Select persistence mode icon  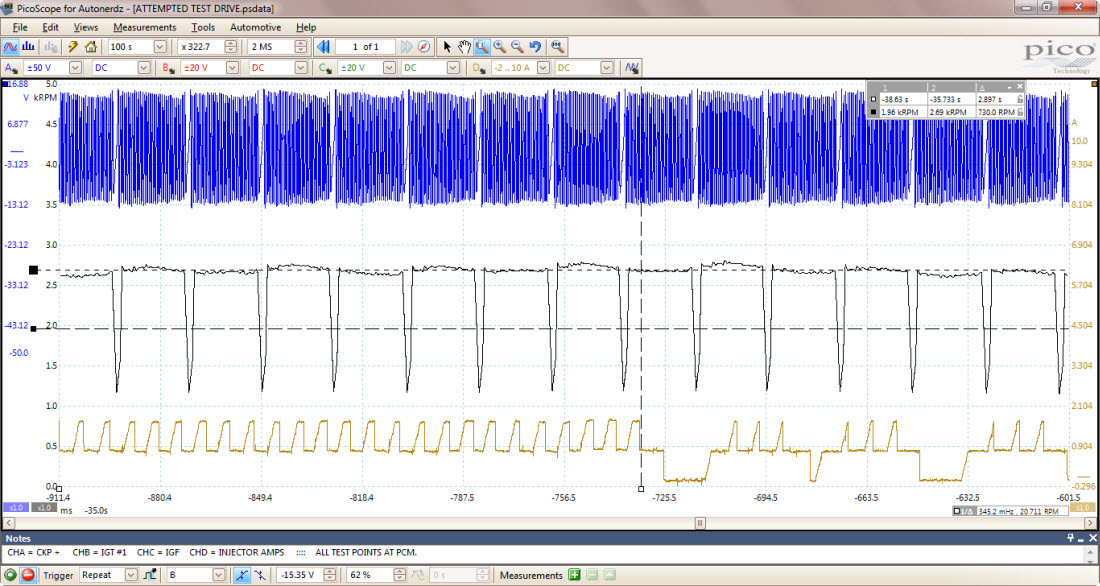point(50,47)
